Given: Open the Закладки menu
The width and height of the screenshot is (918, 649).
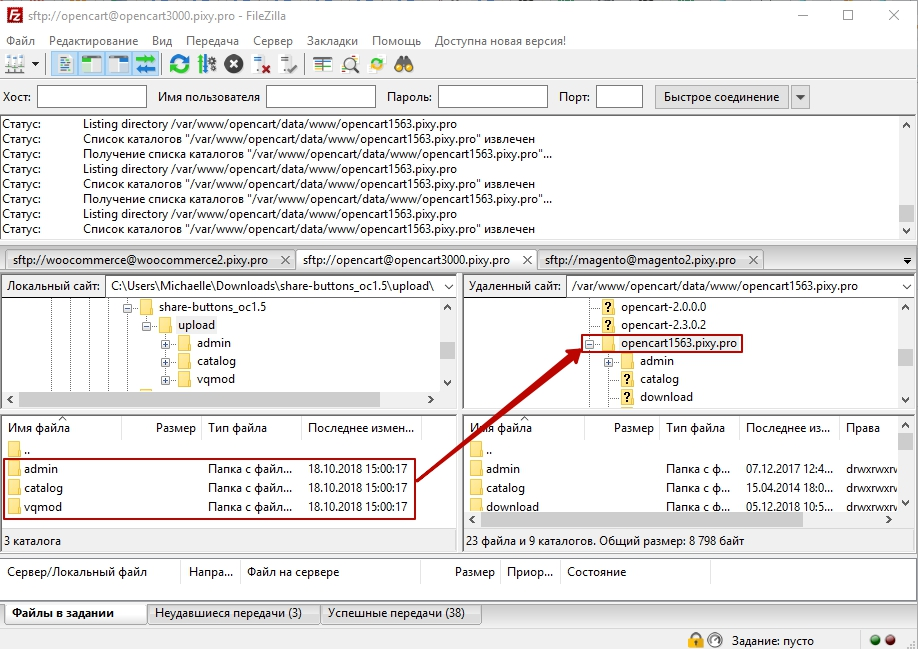Looking at the screenshot, I should pos(332,41).
